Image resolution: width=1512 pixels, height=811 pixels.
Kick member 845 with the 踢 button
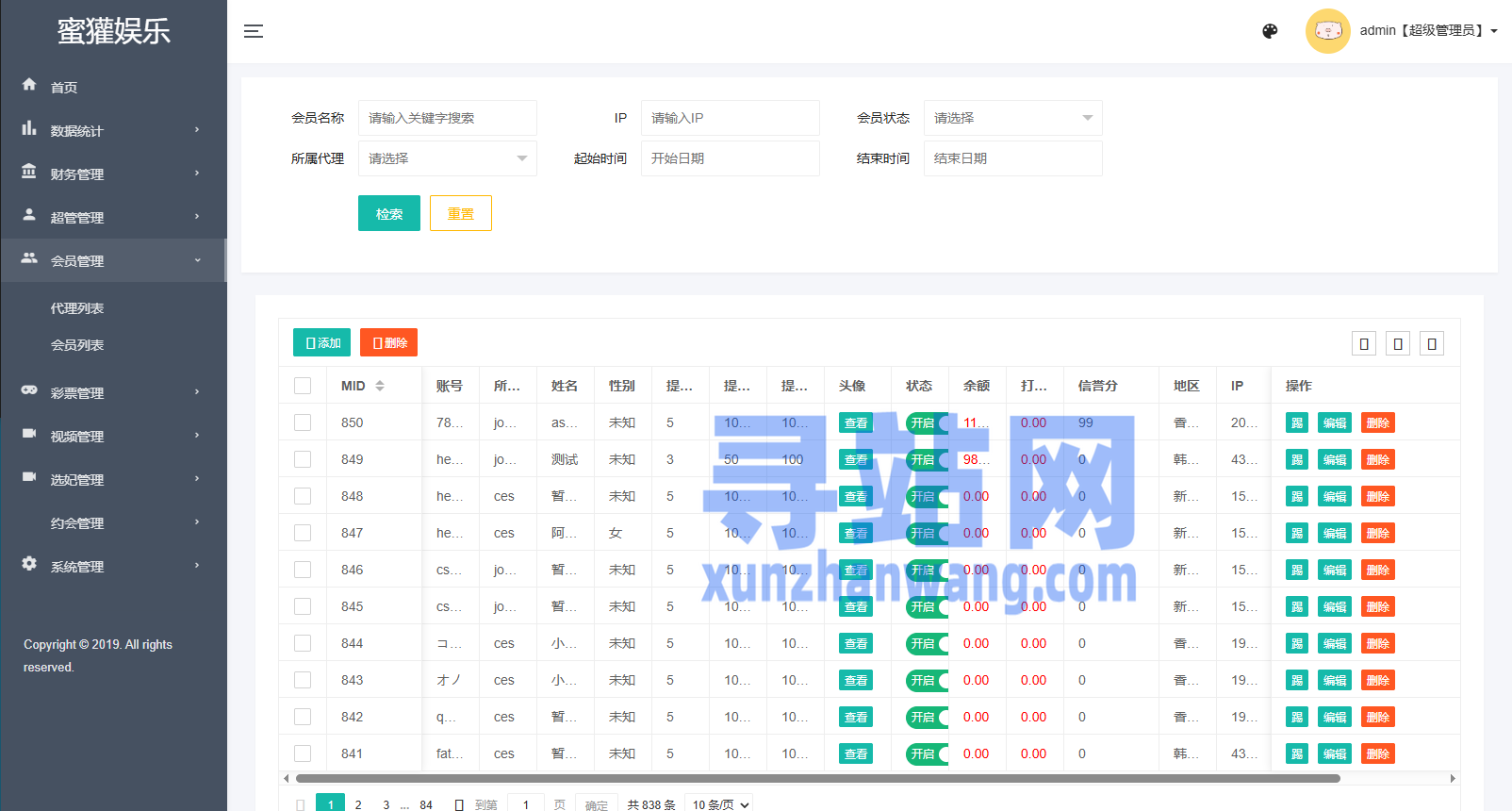1297,606
